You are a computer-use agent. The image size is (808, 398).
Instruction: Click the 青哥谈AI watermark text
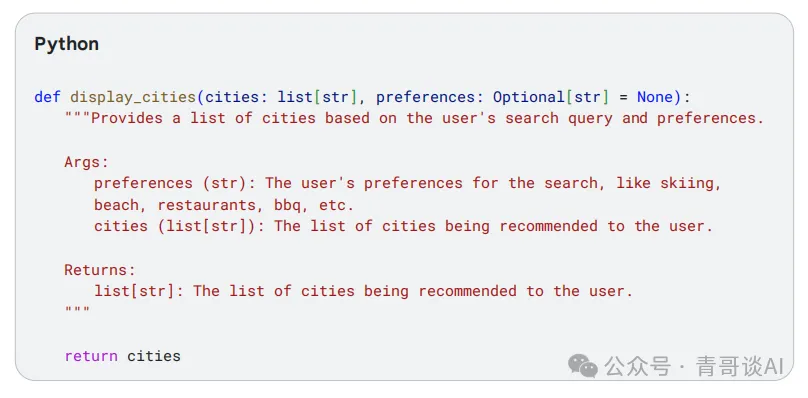coord(739,367)
